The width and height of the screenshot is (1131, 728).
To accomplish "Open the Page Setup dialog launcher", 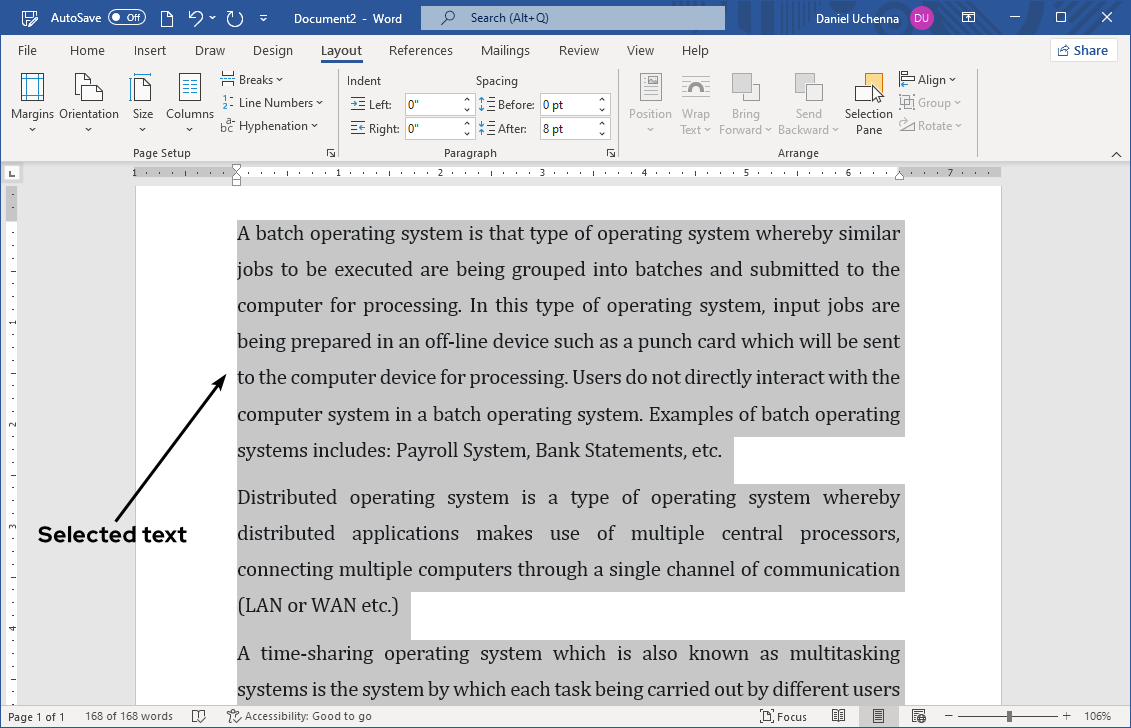I will click(x=330, y=152).
